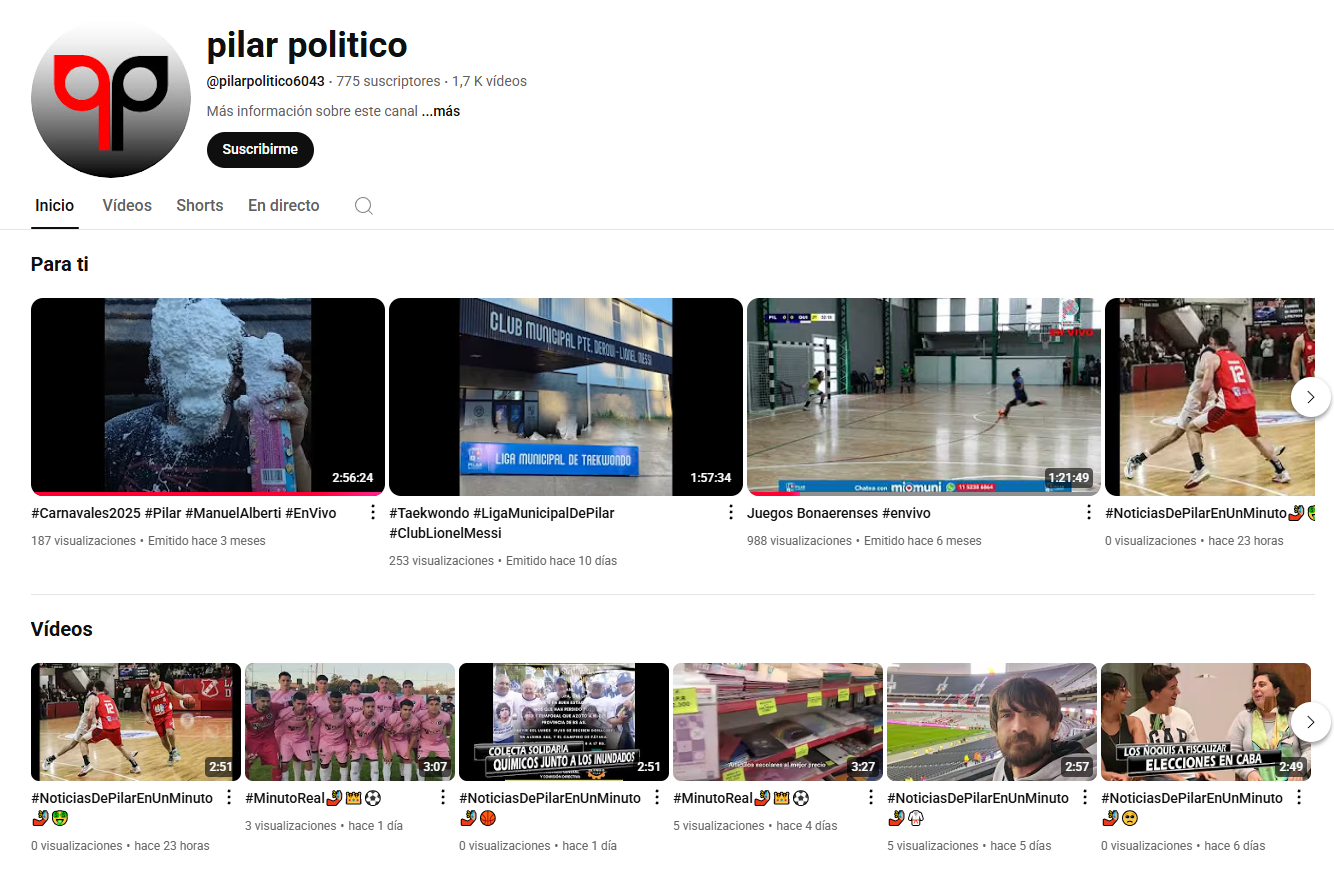Open options menu for Carnavales2025 video
Image resolution: width=1334 pixels, height=869 pixels.
pyautogui.click(x=373, y=513)
